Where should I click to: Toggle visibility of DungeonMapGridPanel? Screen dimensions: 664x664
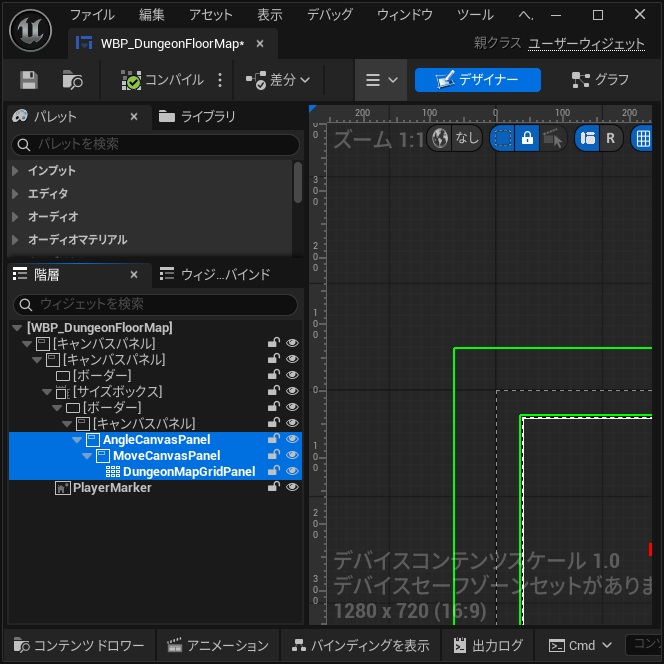coord(292,471)
